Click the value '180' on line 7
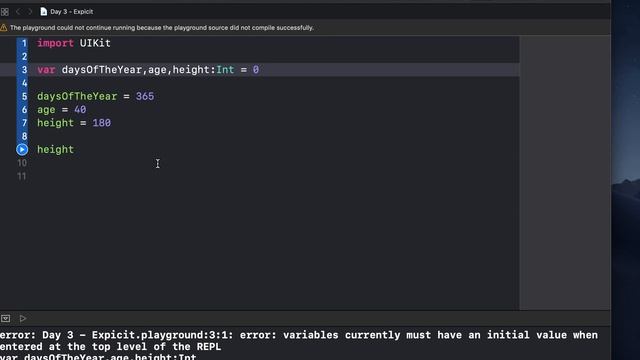The height and width of the screenshot is (360, 640). coord(102,123)
